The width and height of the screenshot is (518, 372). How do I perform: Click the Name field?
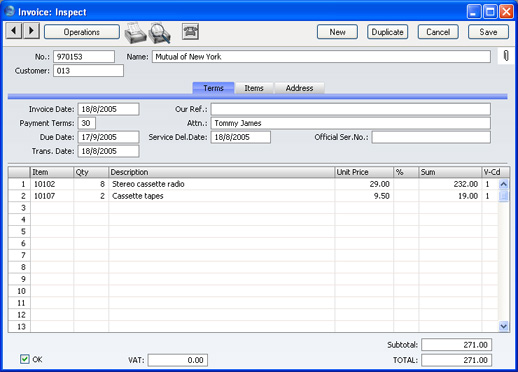coord(321,57)
